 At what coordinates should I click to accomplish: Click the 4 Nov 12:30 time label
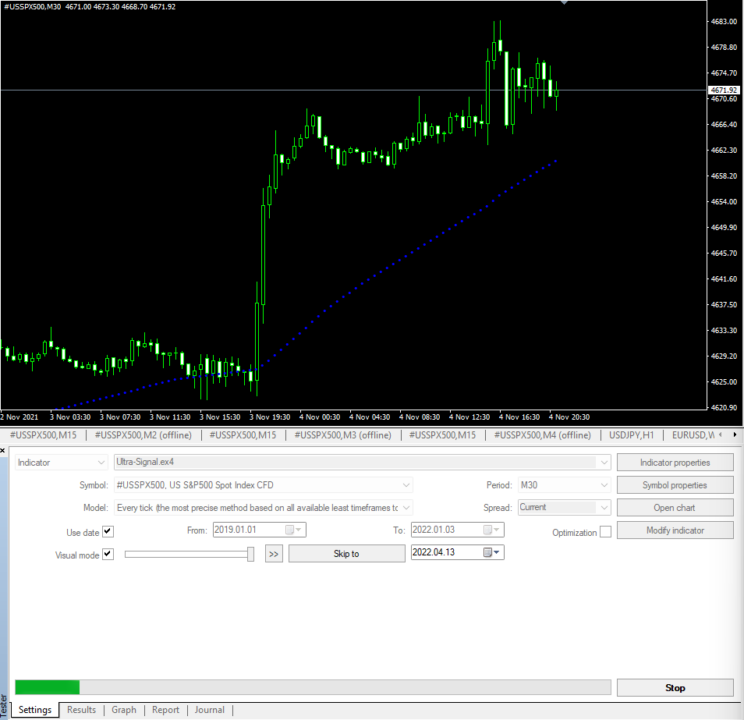(x=469, y=417)
